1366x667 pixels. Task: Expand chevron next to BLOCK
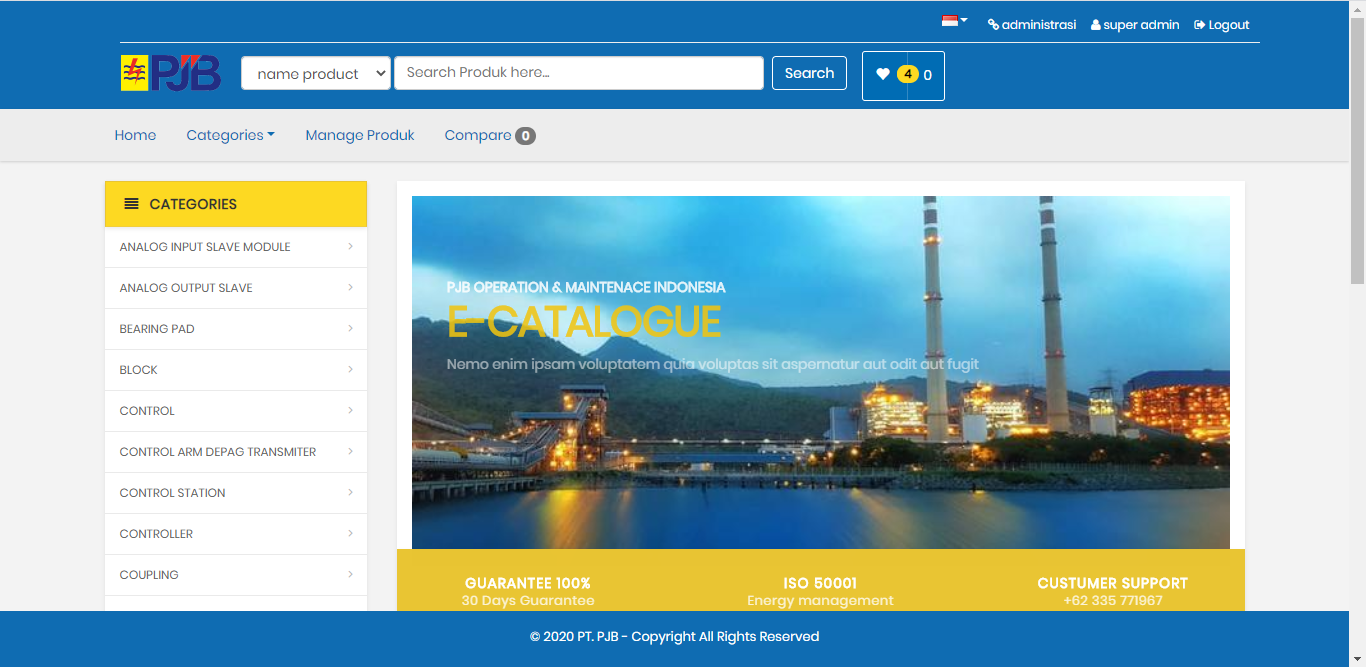[x=350, y=369]
